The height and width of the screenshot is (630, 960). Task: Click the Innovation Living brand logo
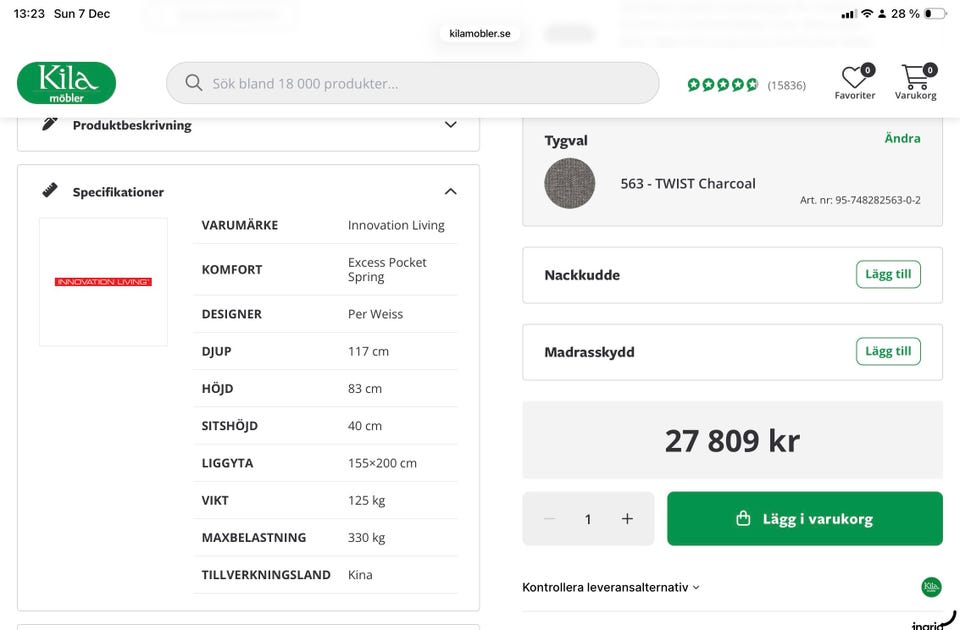coord(103,282)
